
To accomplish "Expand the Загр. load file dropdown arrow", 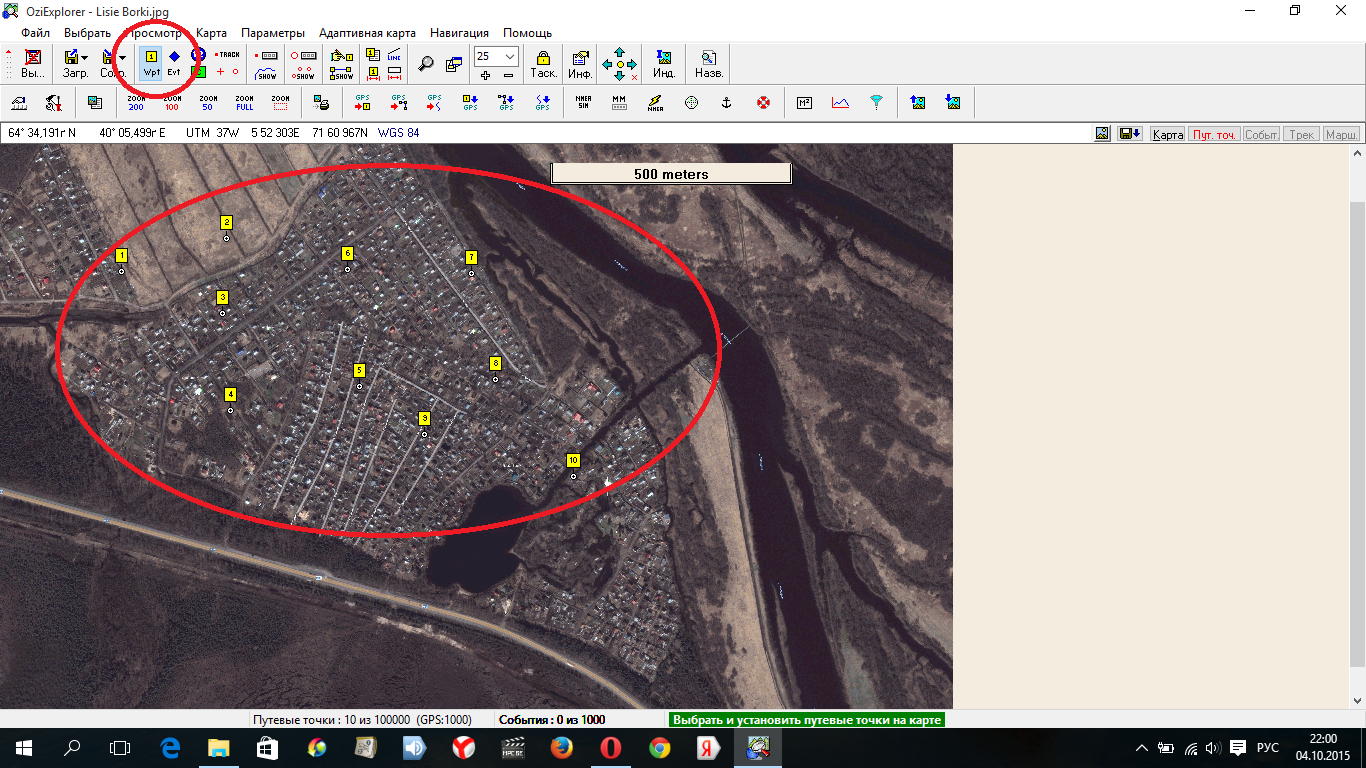I will pyautogui.click(x=84, y=57).
